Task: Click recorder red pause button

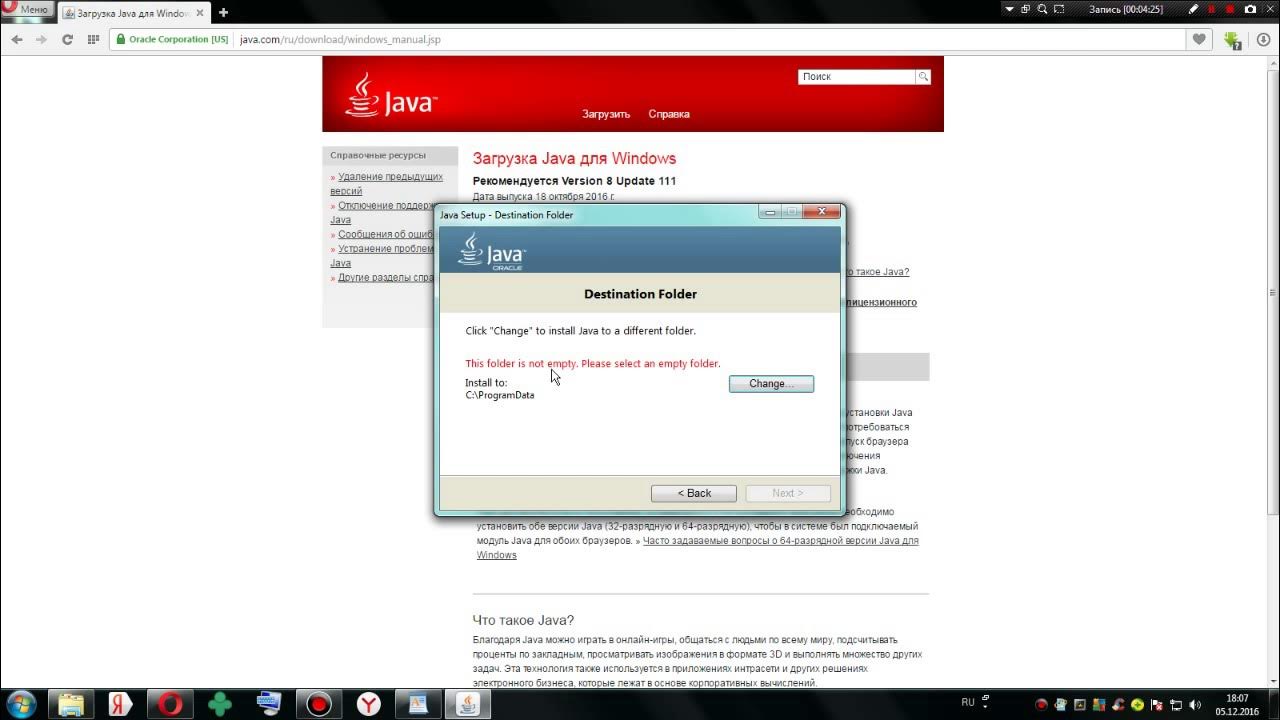Action: point(1211,9)
